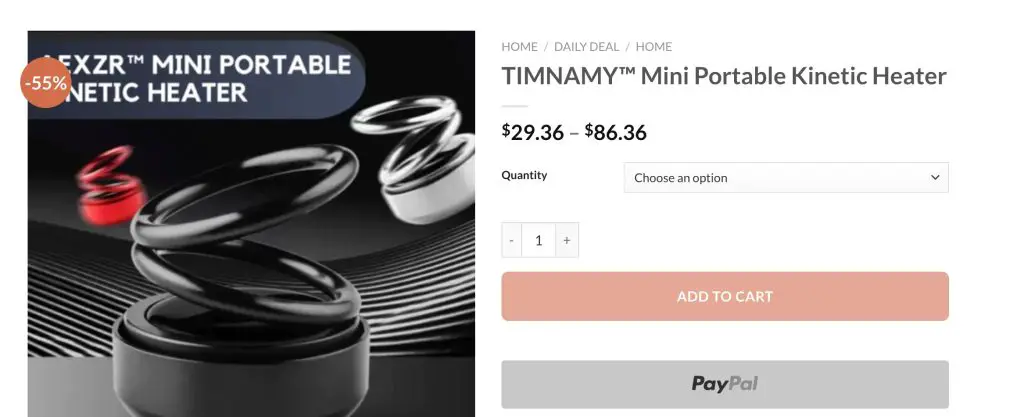This screenshot has width=1024, height=417.
Task: Click the $86.36 high price
Action: tap(615, 132)
